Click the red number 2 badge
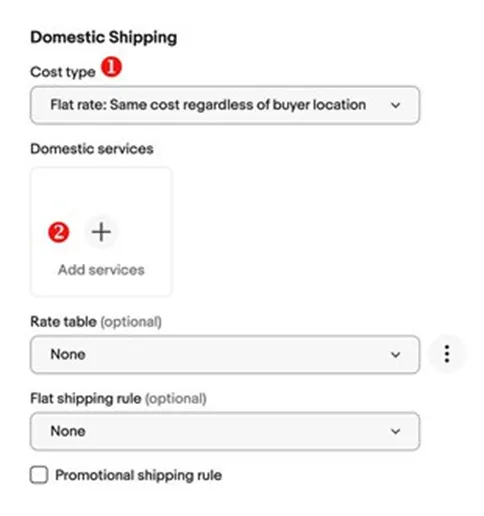 59,232
